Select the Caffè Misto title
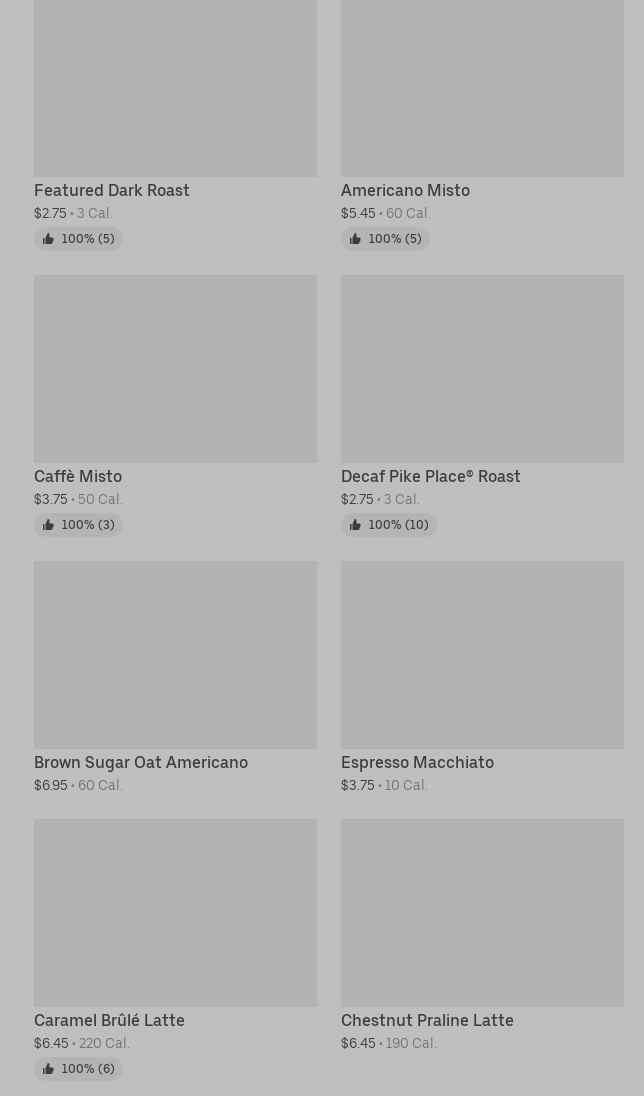The width and height of the screenshot is (644, 1096). (x=78, y=476)
